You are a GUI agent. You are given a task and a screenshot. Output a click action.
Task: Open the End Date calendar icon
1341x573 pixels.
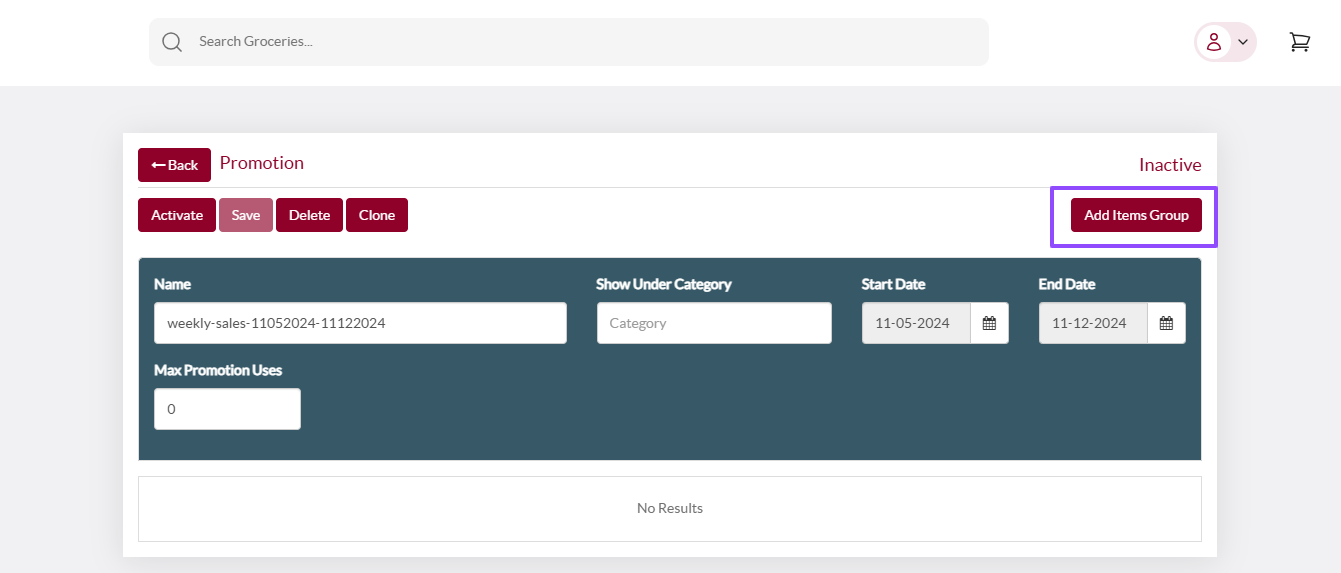point(1166,323)
